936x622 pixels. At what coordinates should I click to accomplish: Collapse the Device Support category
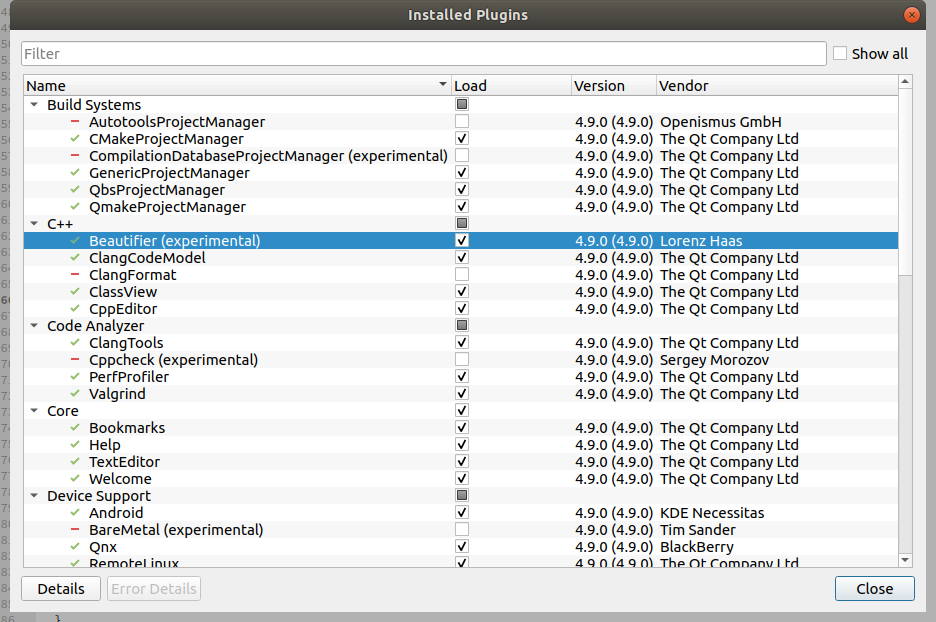tap(33, 495)
